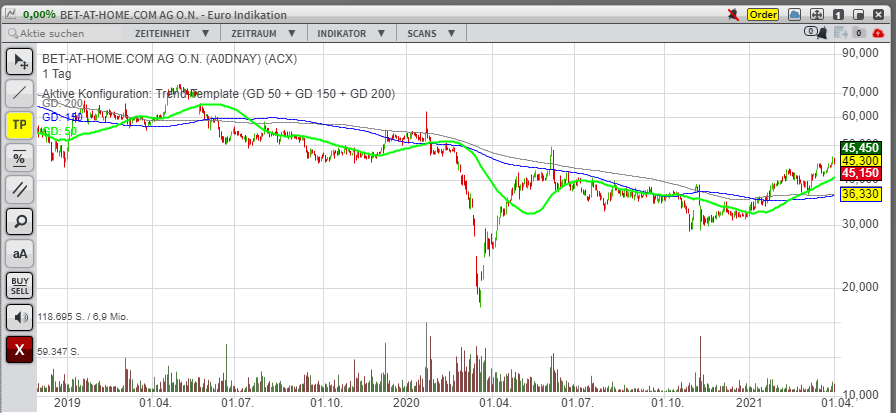
Task: Click the red cloud upload icon
Action: [879, 33]
